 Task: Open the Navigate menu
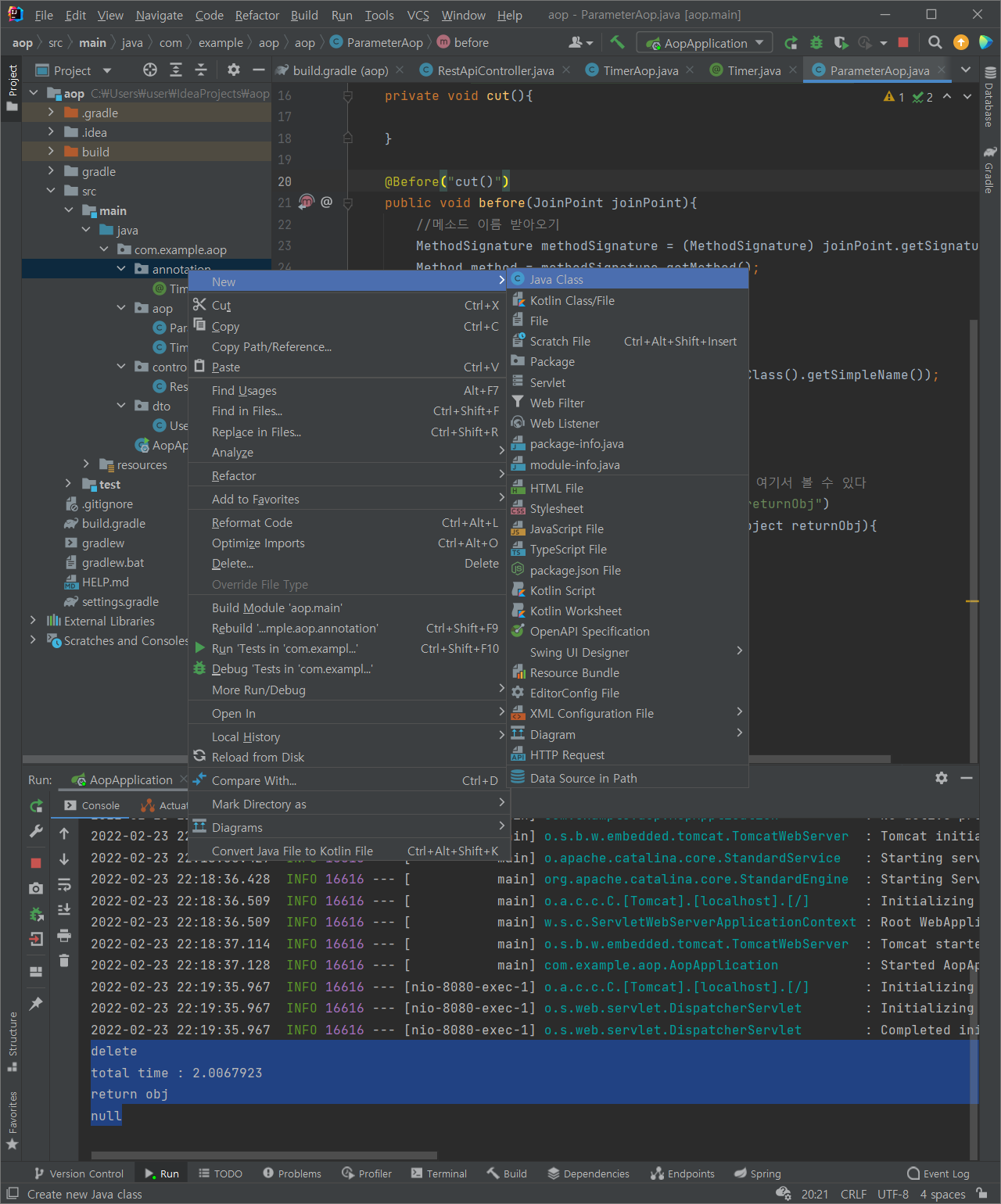159,15
